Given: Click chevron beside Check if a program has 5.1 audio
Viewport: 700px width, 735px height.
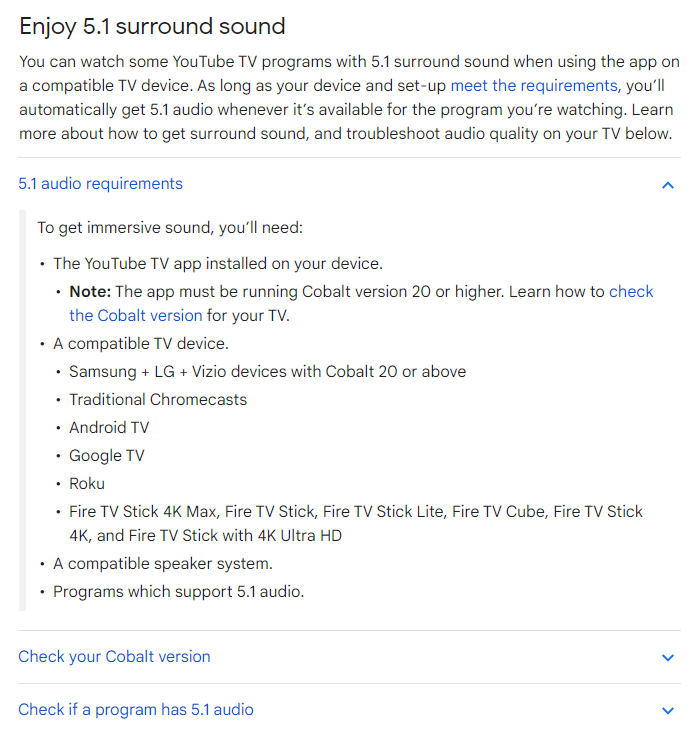Looking at the screenshot, I should [x=668, y=711].
